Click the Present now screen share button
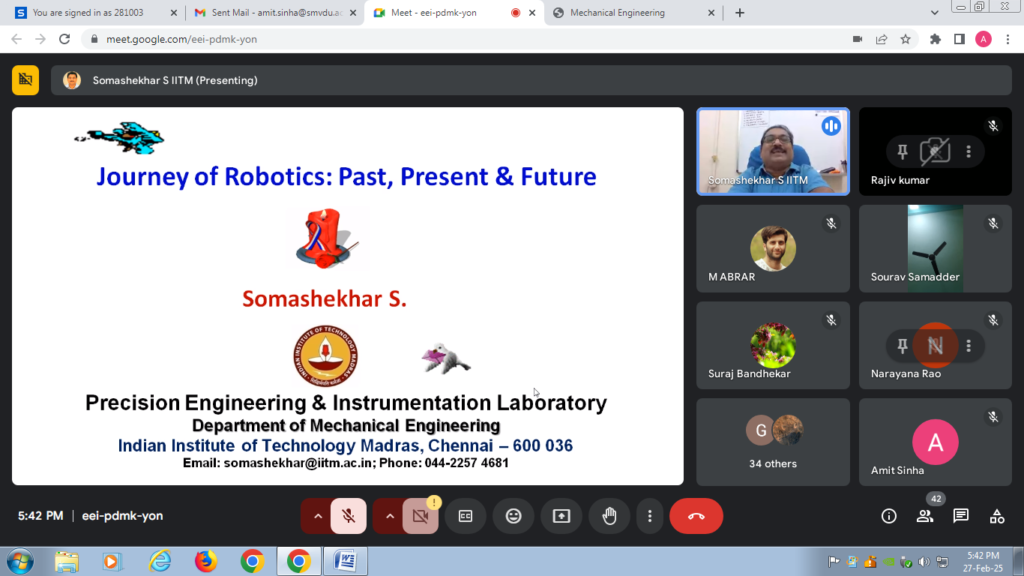 [x=562, y=516]
